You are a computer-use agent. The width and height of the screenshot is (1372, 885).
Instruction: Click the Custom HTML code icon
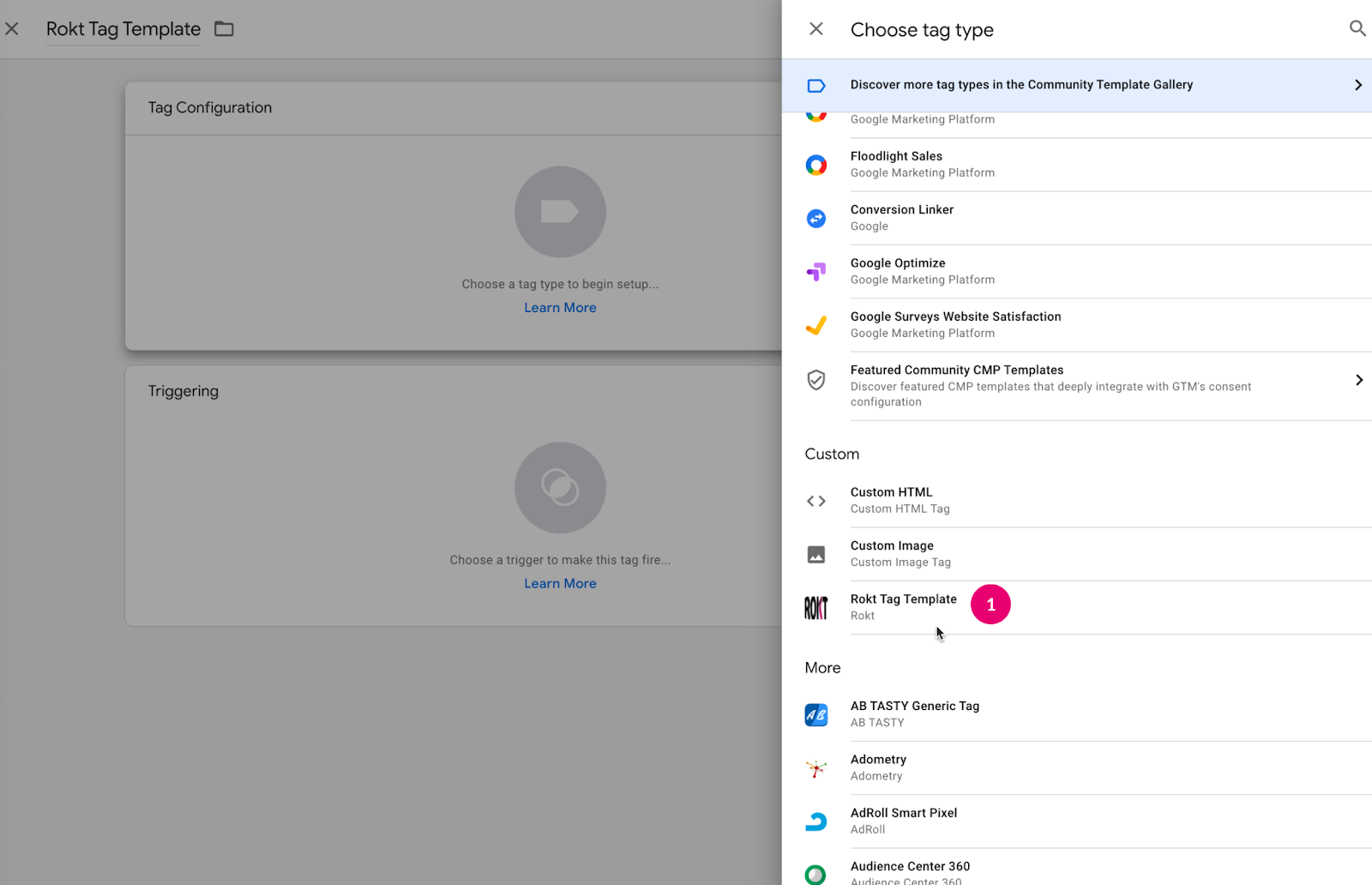pos(816,501)
